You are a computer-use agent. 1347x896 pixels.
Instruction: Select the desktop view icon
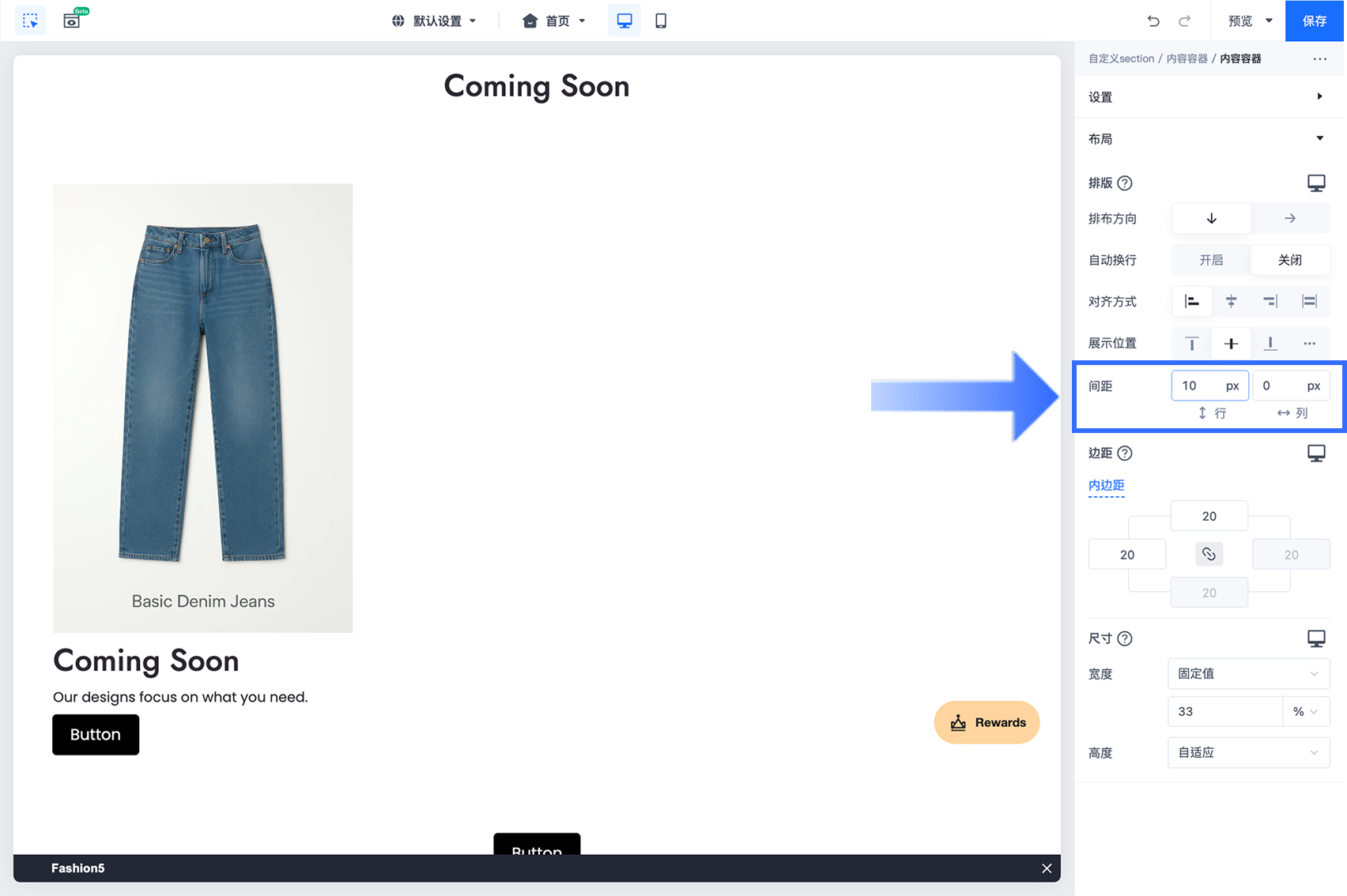624,21
